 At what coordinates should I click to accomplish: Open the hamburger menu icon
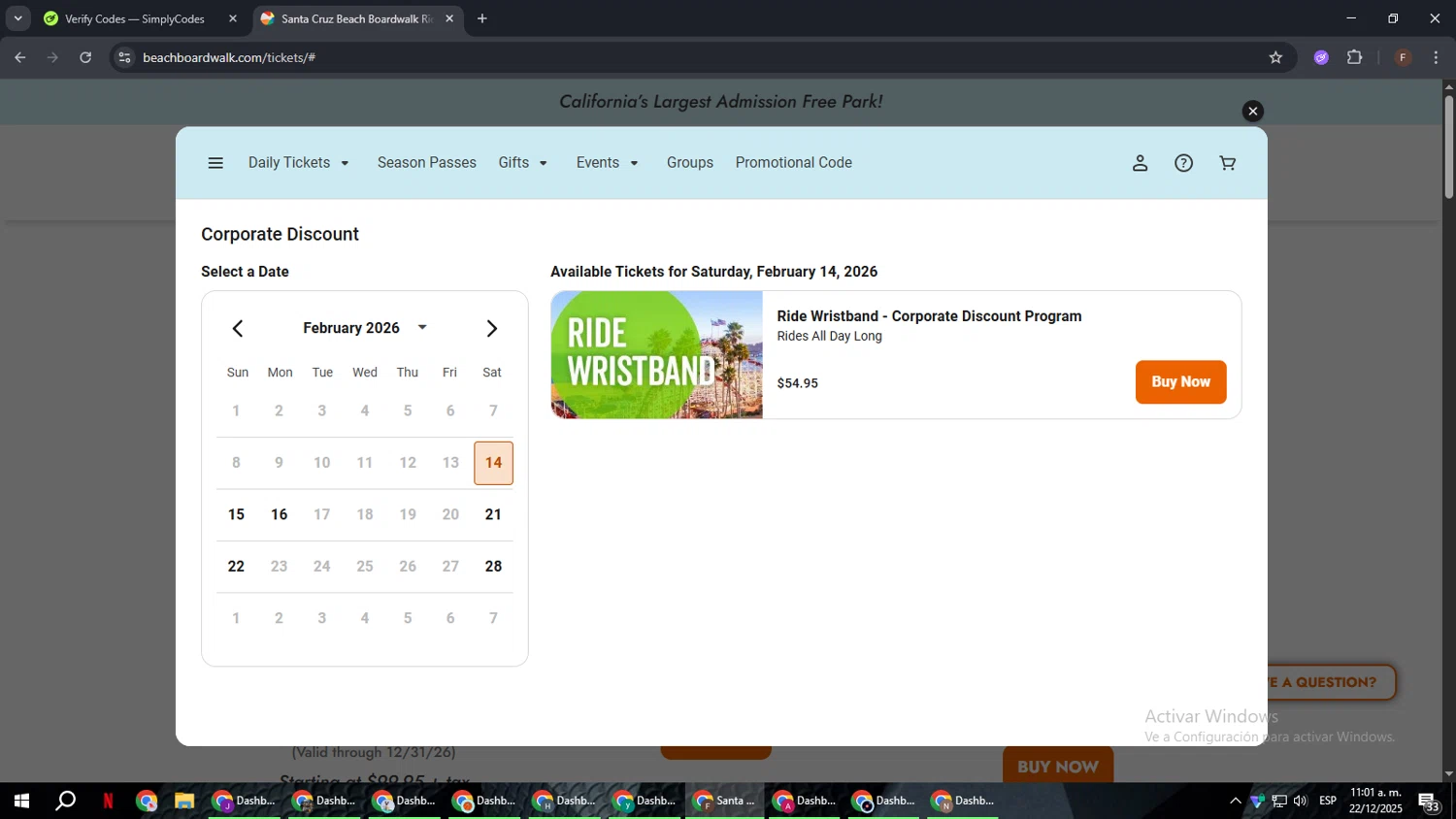click(215, 163)
